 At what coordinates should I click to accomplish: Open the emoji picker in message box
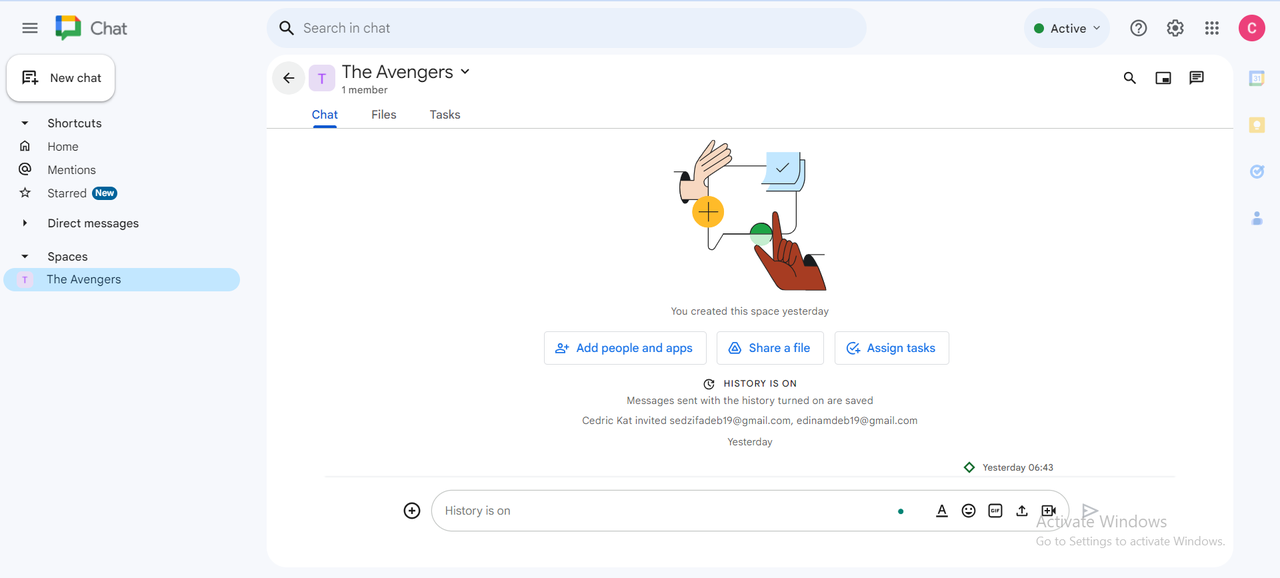(x=968, y=511)
